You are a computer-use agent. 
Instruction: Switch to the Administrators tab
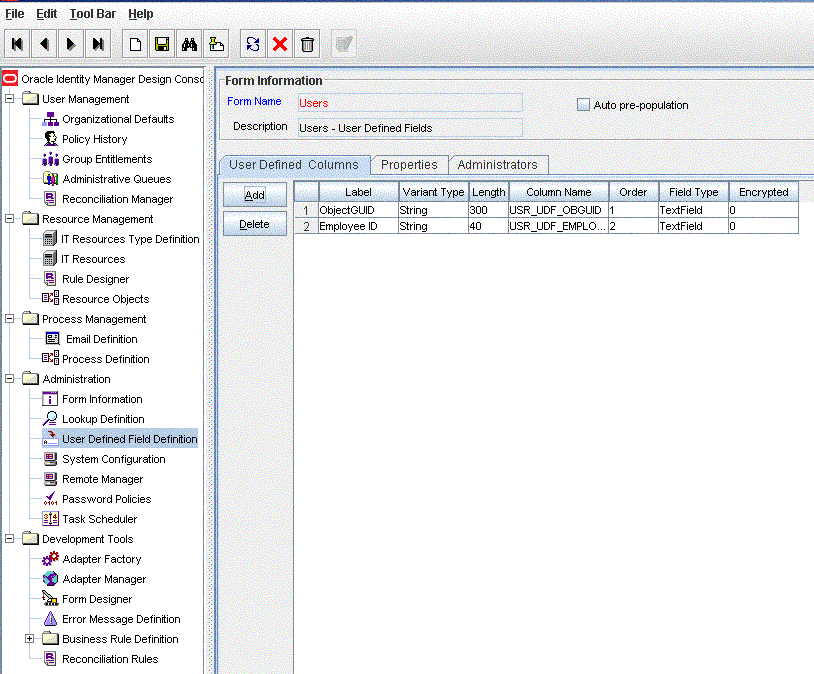click(x=497, y=165)
